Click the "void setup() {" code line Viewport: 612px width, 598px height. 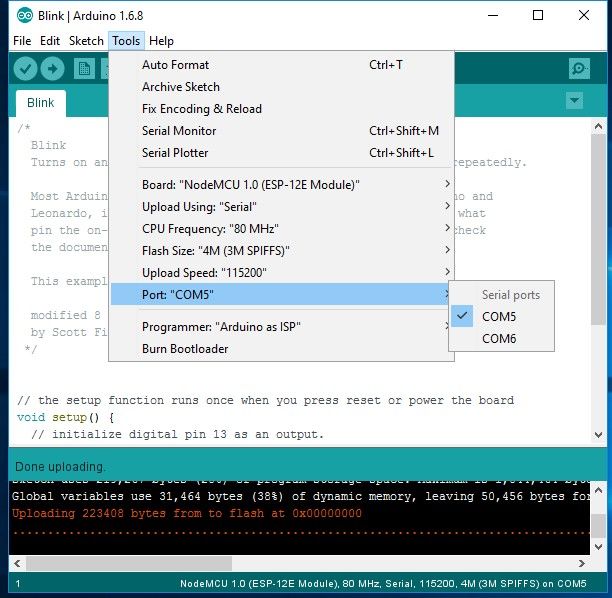(x=66, y=417)
